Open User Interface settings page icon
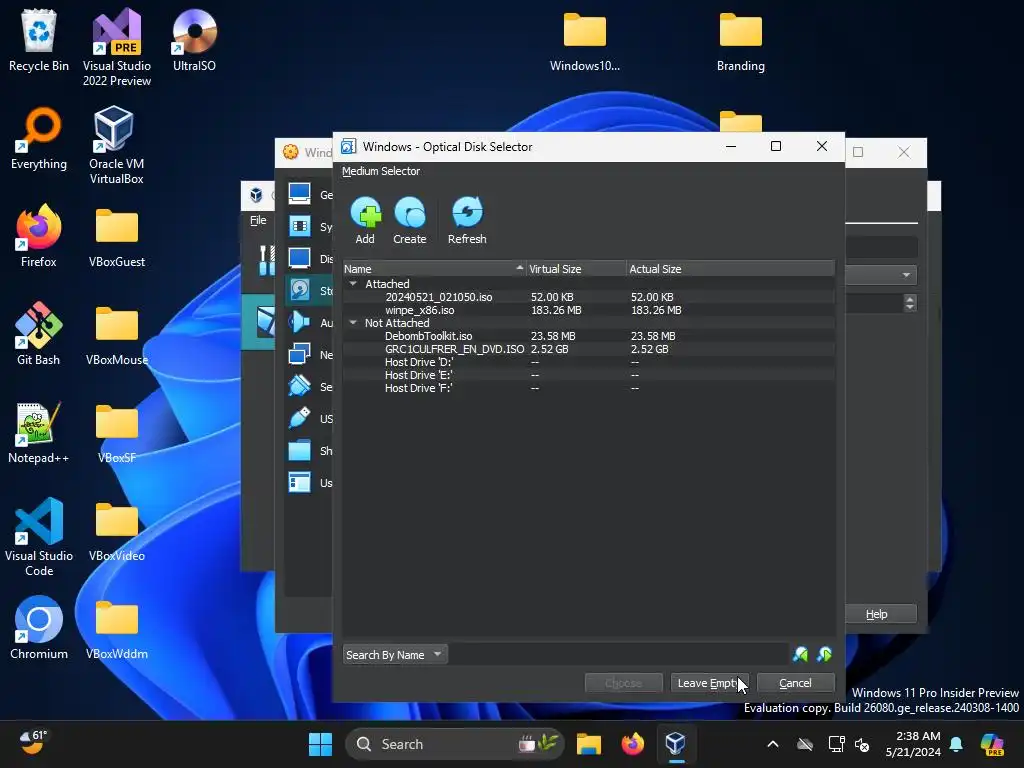 (x=300, y=483)
